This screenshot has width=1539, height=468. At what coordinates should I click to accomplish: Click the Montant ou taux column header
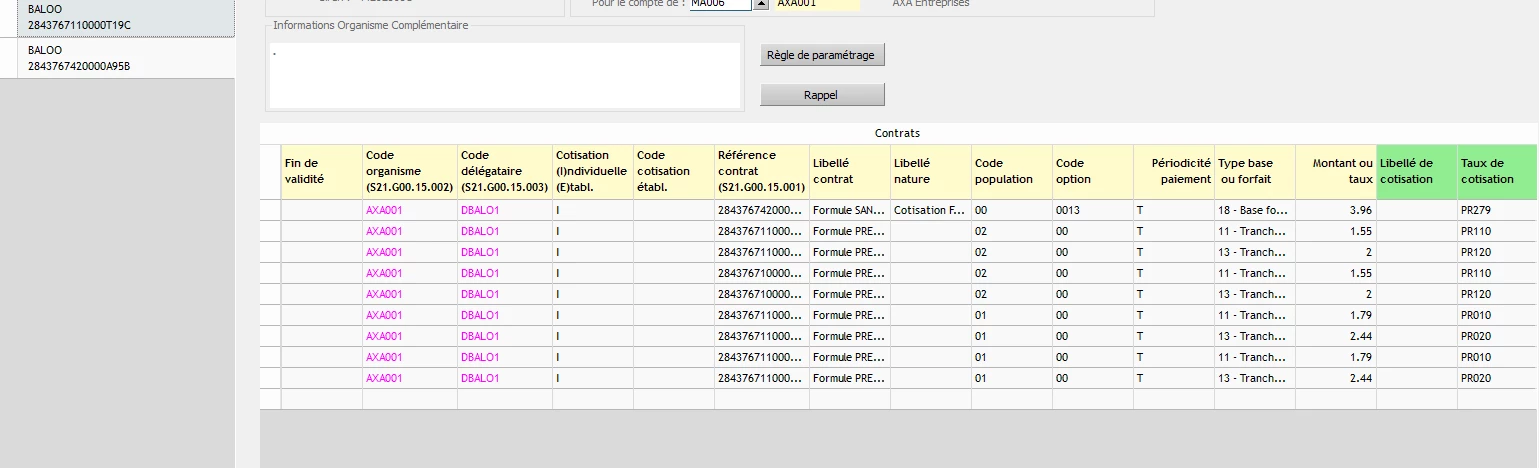(1336, 171)
